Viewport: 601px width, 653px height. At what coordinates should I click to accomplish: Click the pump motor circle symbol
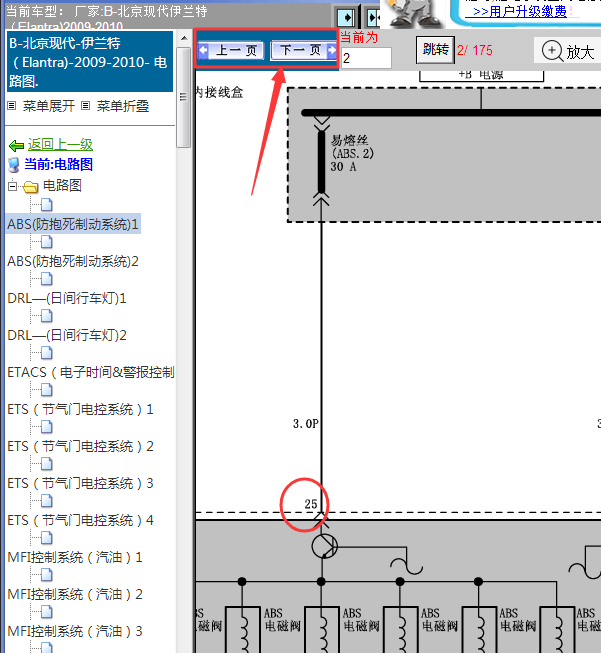(324, 546)
